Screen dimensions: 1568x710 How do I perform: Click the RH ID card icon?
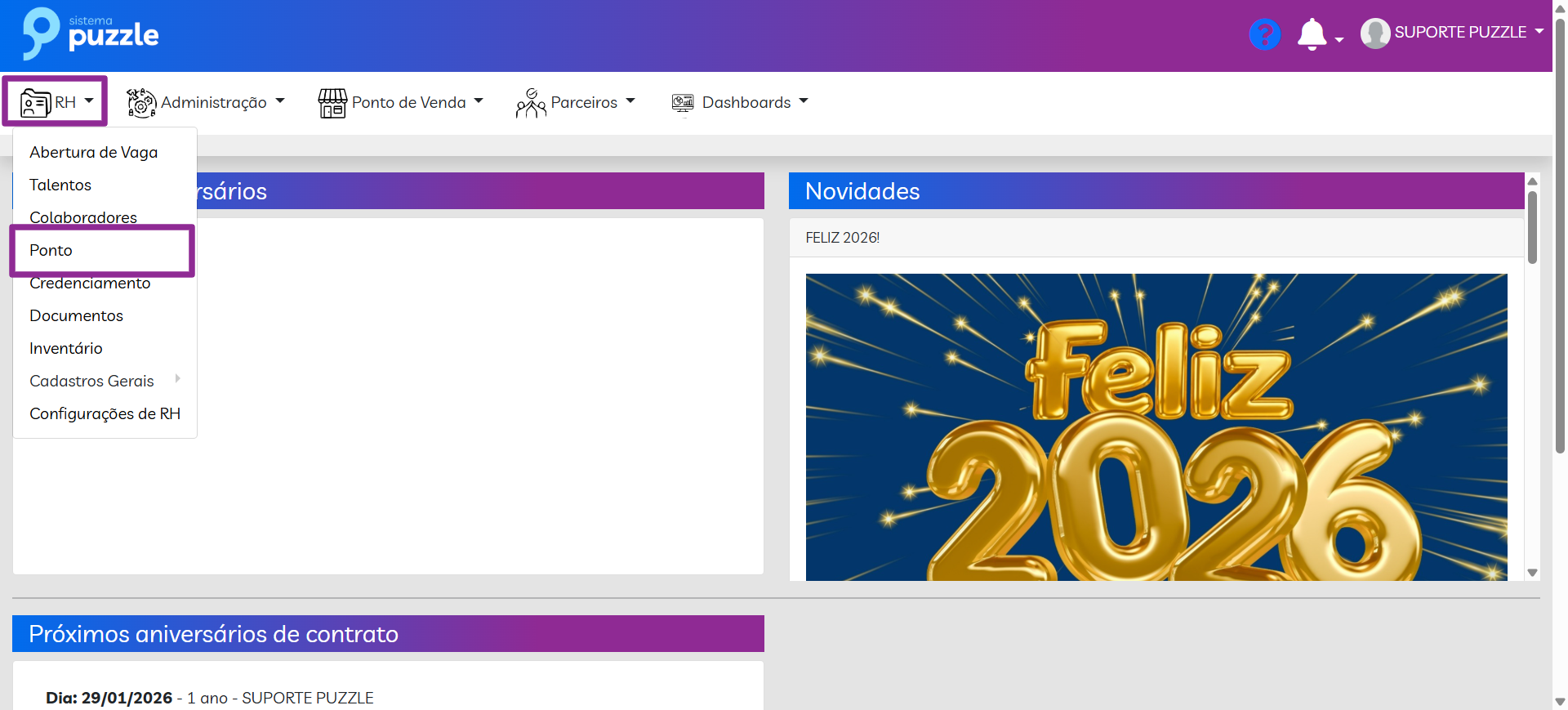pos(36,103)
